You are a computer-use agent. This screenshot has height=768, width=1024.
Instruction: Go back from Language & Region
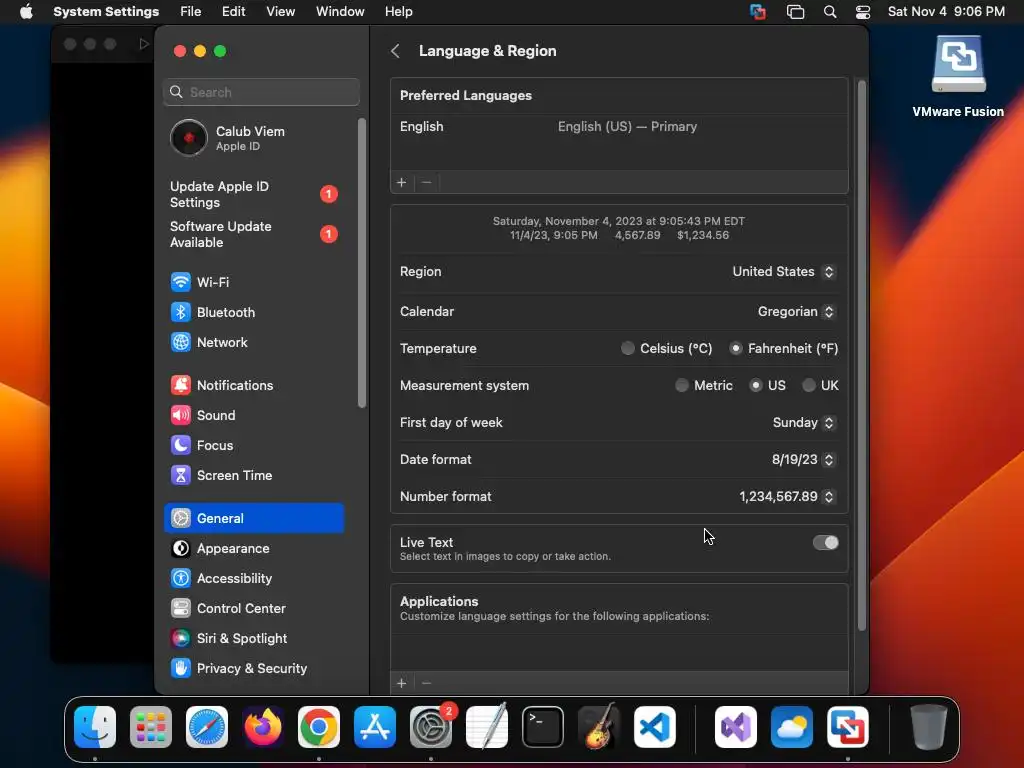pyautogui.click(x=395, y=51)
